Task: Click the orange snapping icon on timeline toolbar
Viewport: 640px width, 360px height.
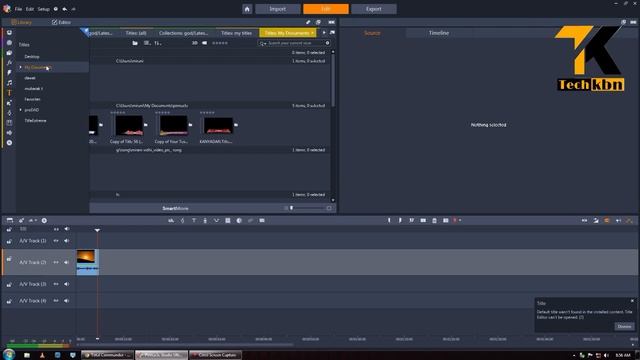Action: 607,220
